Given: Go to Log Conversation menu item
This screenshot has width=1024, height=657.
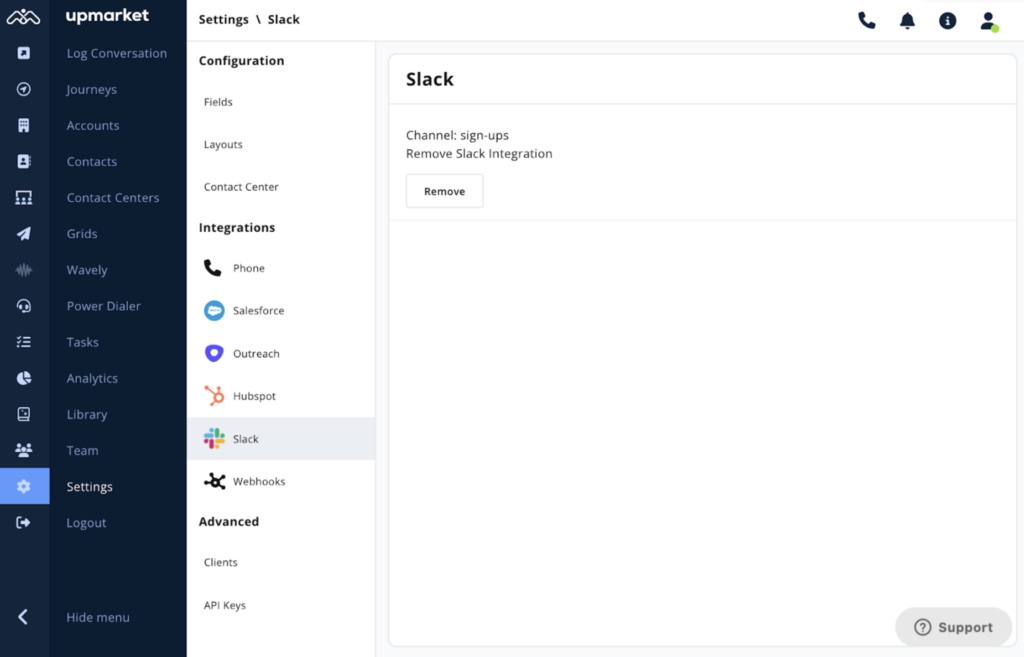Looking at the screenshot, I should coord(117,54).
